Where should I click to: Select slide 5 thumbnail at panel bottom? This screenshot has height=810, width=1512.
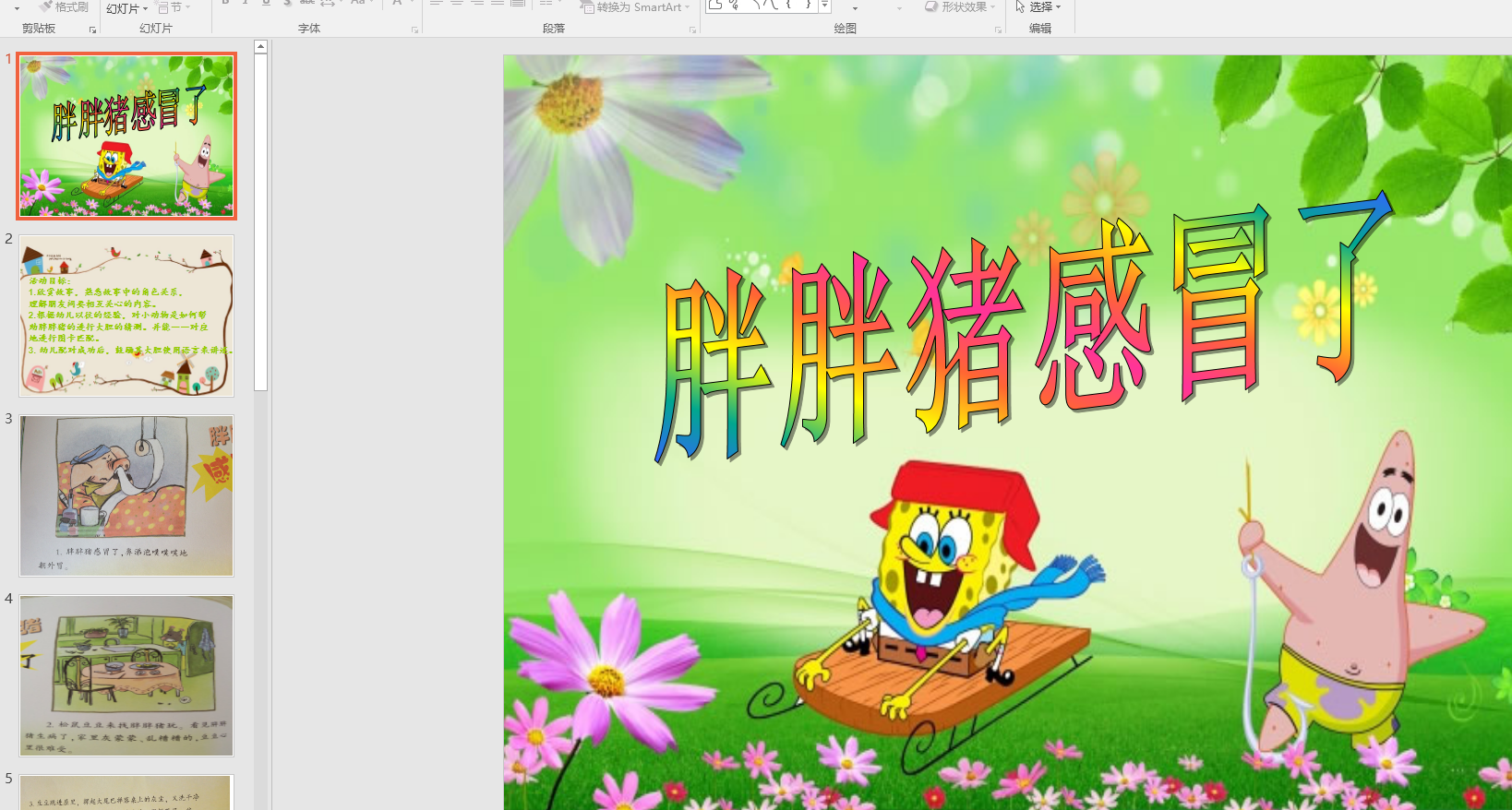[126, 792]
